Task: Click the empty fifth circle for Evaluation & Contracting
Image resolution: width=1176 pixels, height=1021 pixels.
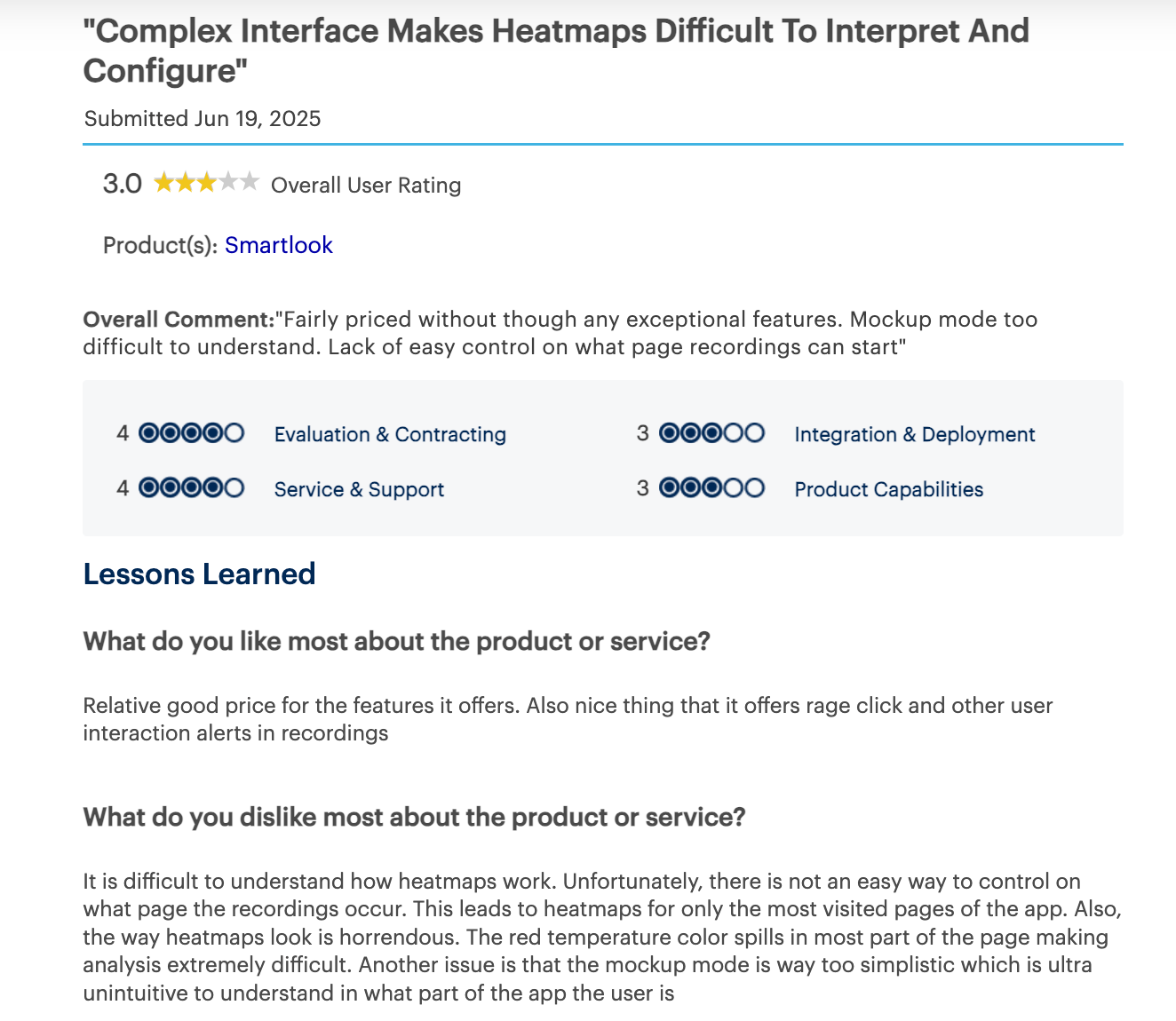Action: pyautogui.click(x=234, y=433)
